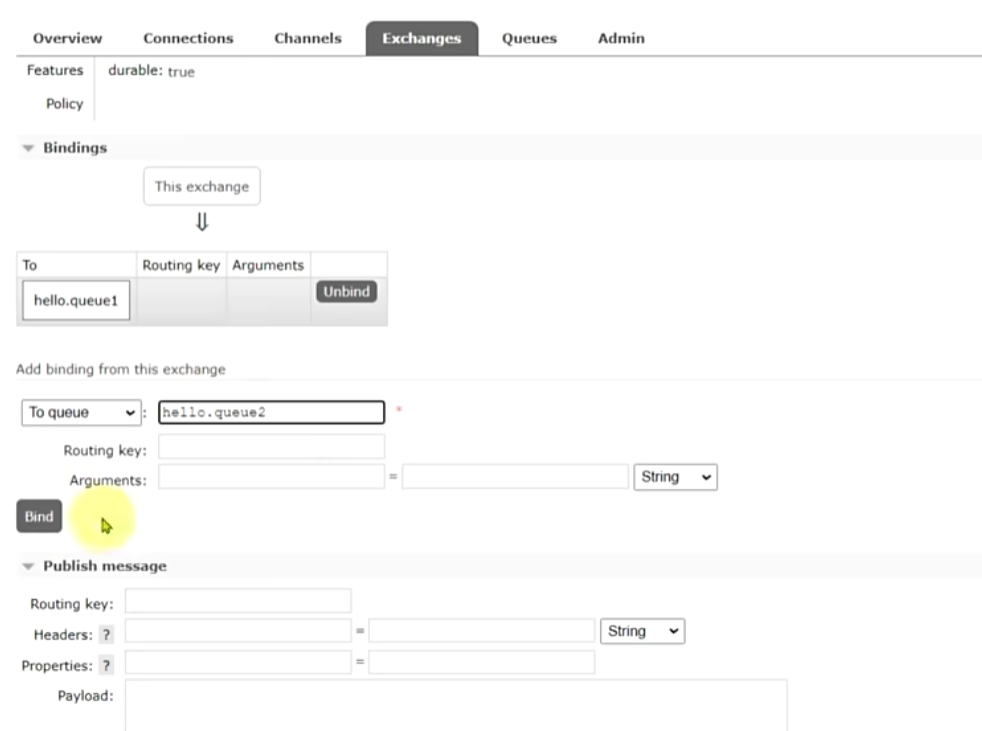
Task: Show help for Properties
Action: tap(106, 665)
